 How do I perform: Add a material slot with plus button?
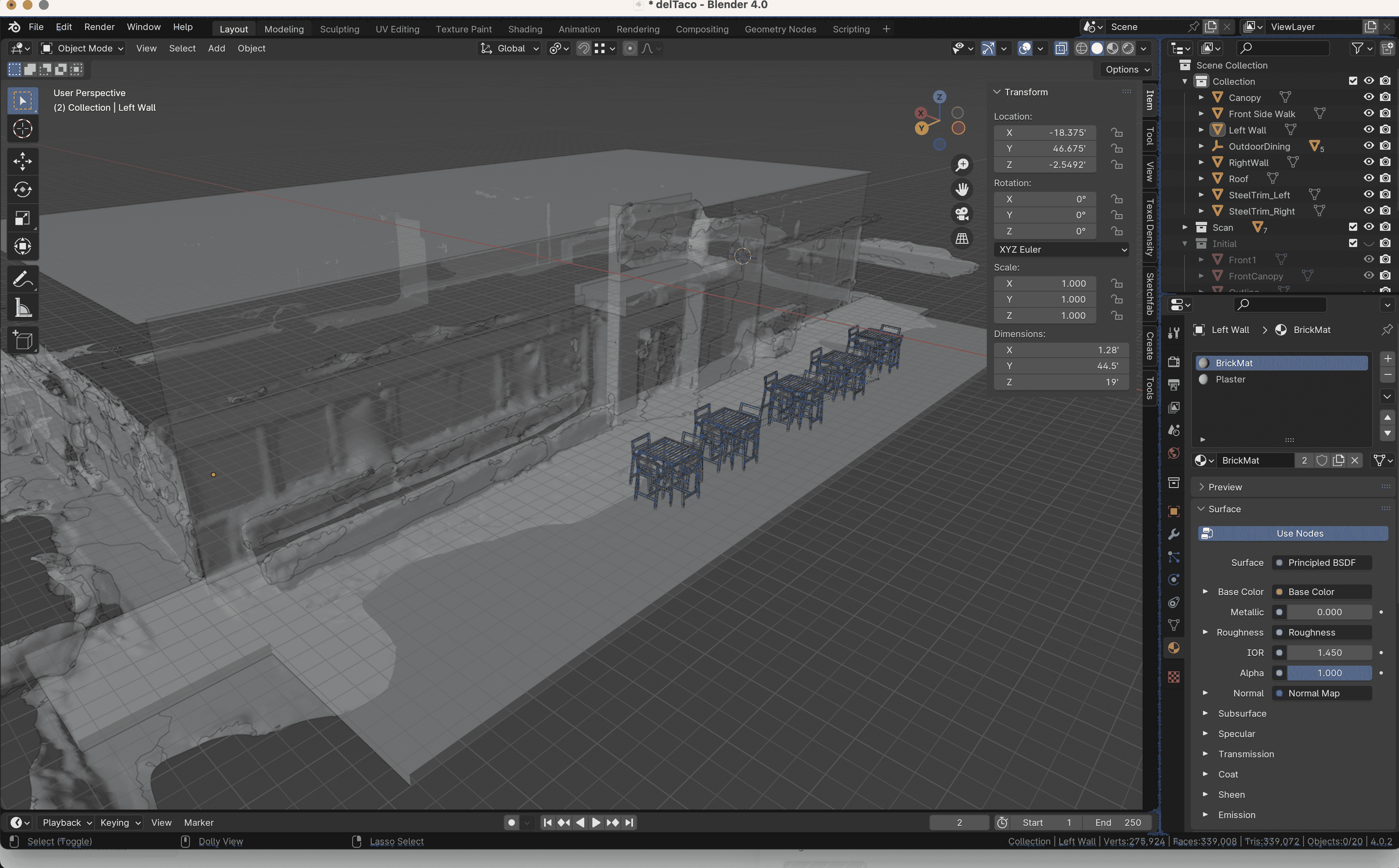tap(1387, 359)
